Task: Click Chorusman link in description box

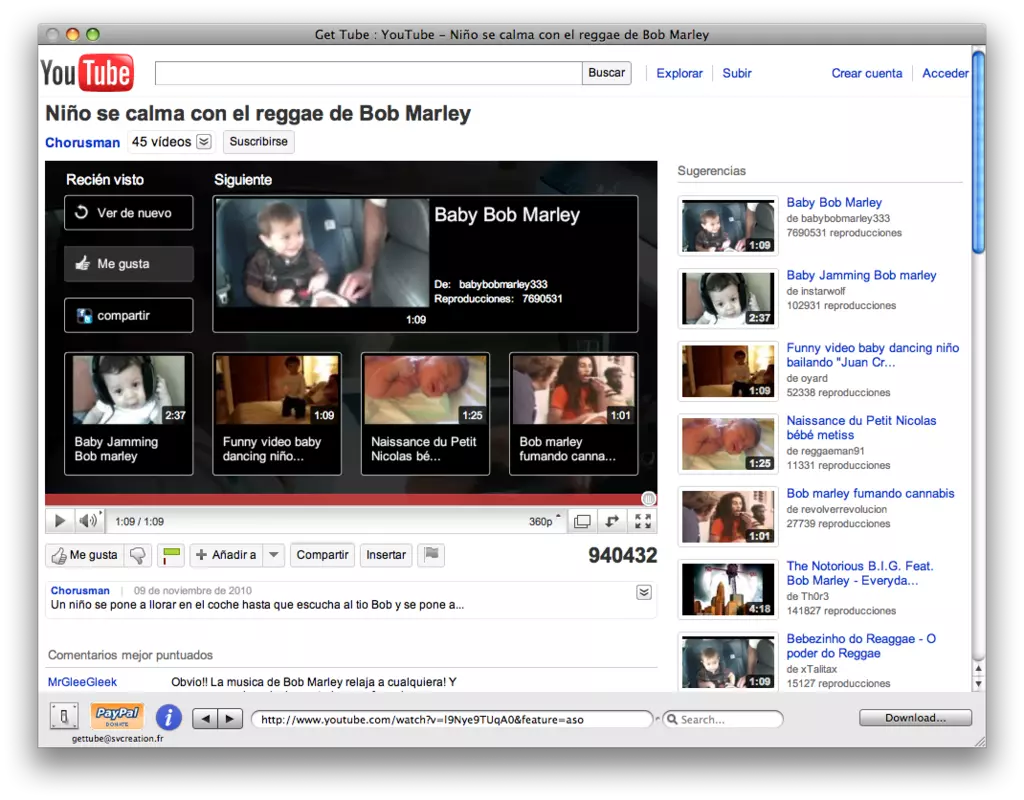Action: 80,590
